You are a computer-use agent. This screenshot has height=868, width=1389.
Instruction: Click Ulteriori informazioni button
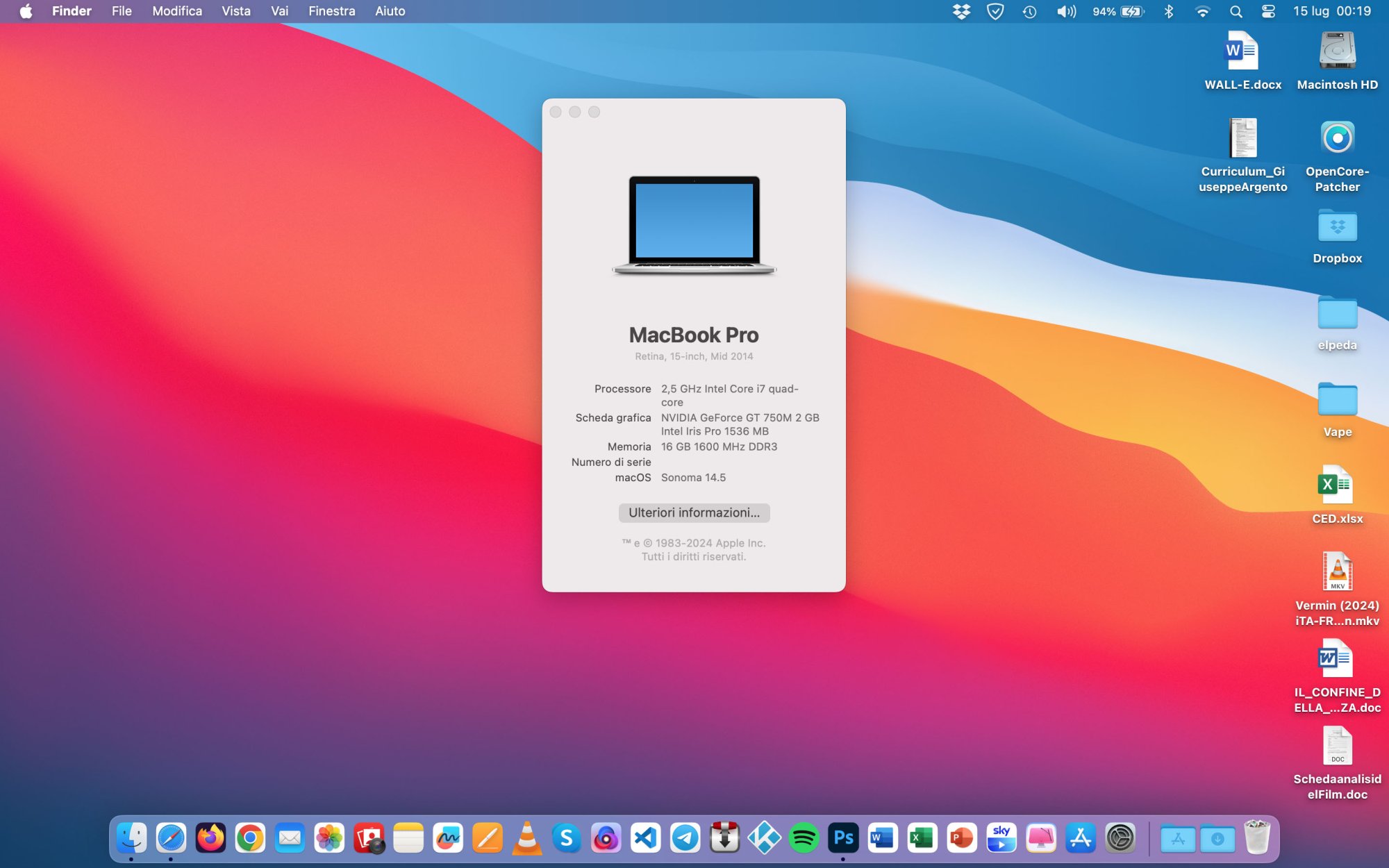point(694,512)
